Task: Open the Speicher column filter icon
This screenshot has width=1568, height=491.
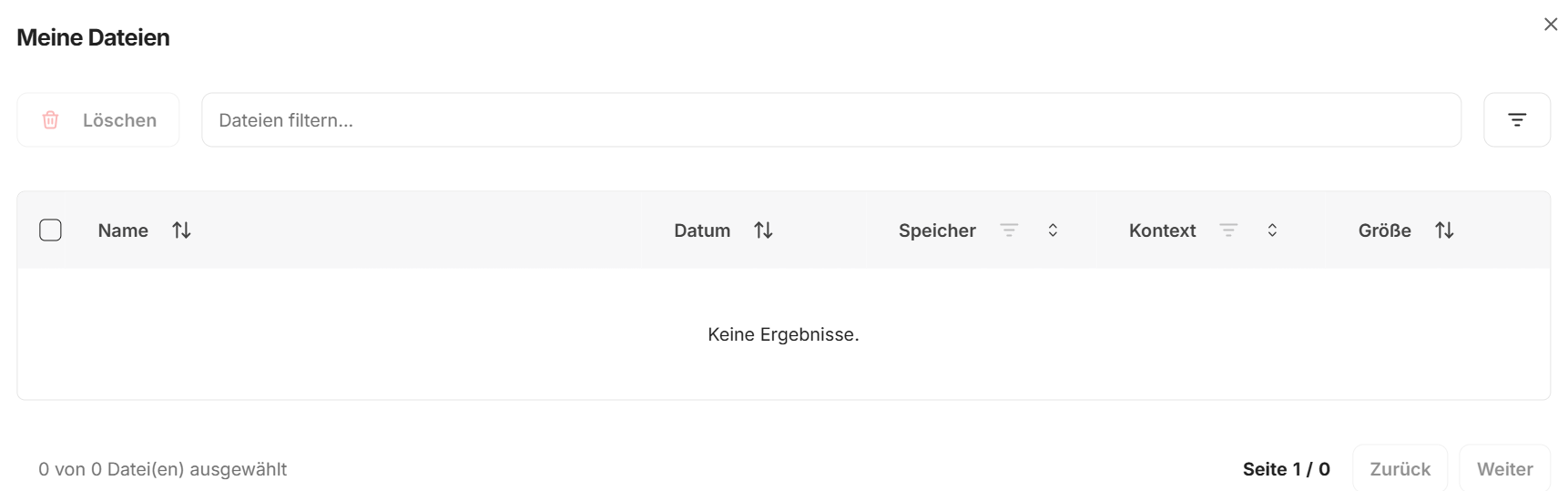Action: tap(1009, 230)
